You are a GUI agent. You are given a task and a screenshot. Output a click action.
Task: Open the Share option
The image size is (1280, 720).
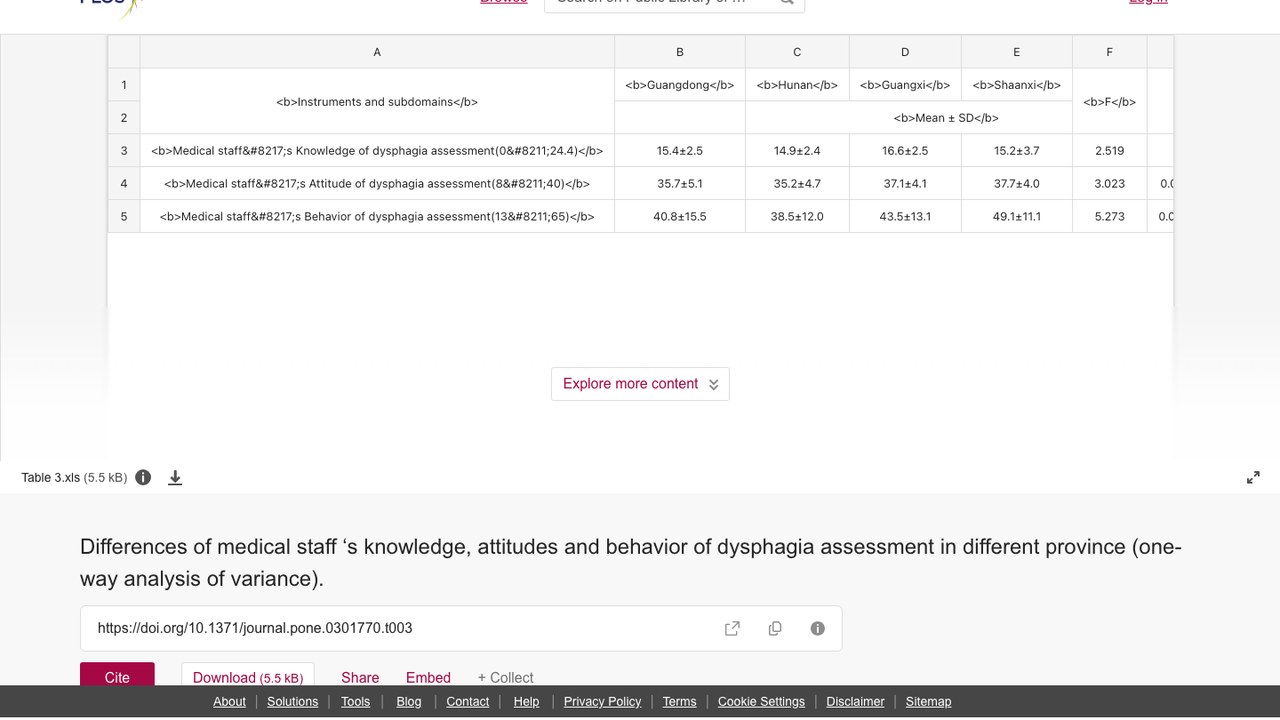(x=360, y=677)
